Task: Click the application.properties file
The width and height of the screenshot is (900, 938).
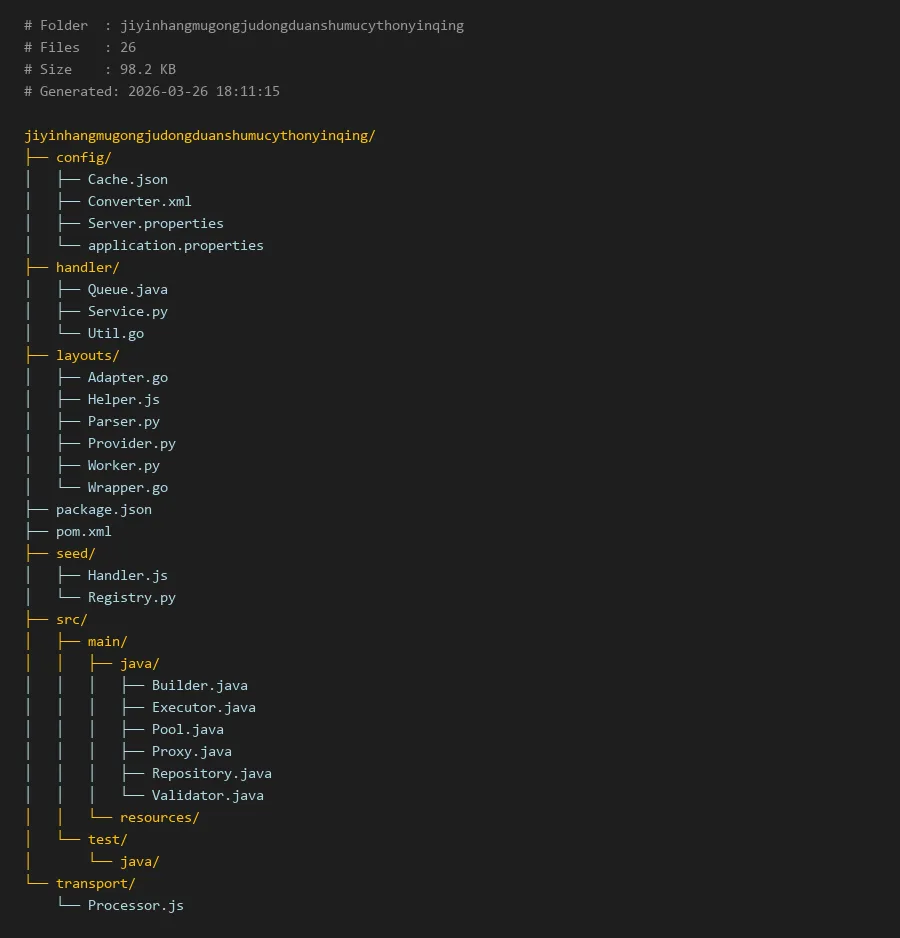Action: pos(175,246)
